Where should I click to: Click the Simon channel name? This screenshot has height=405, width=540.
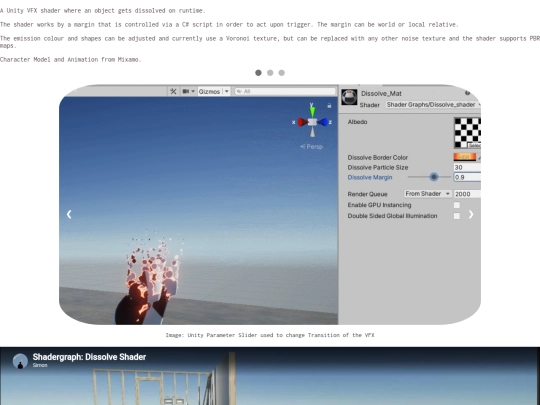tap(40, 365)
